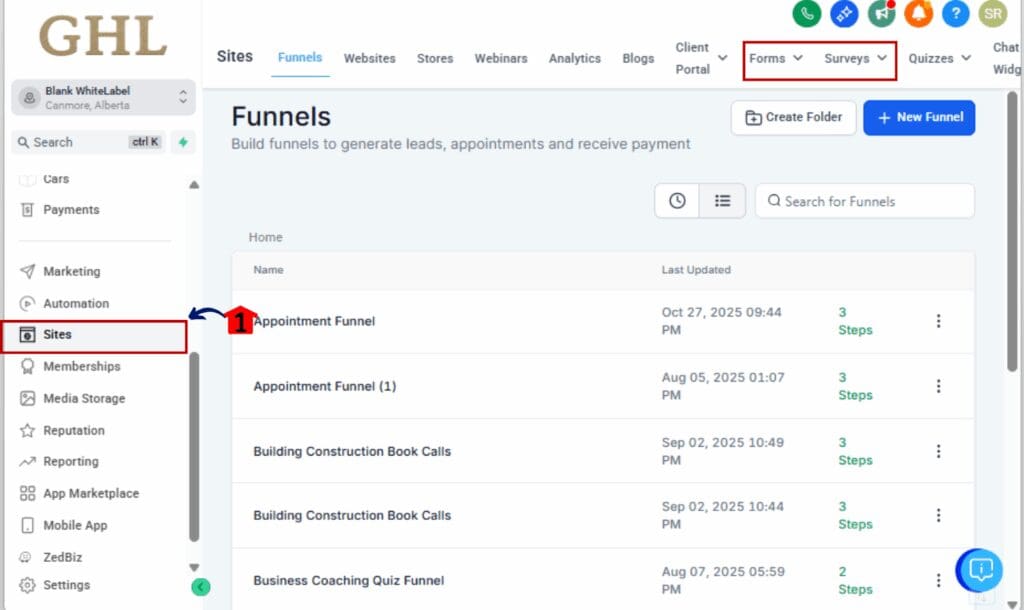Switch funnel view using the list view toggle
Viewport: 1024px width, 610px height.
(722, 200)
